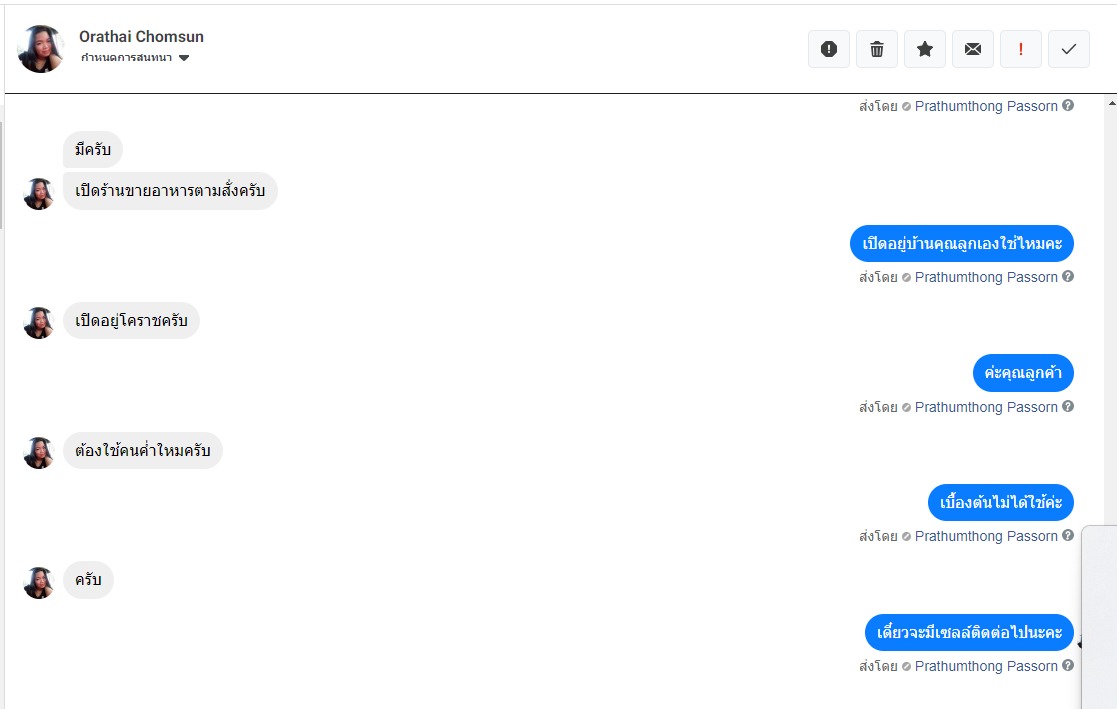Open the Prathumthong Passorn link under "เดี๋ยวจะมีเซลล์ติดต่อไปนะคะ"
The height and width of the screenshot is (709, 1117).
[x=985, y=666]
